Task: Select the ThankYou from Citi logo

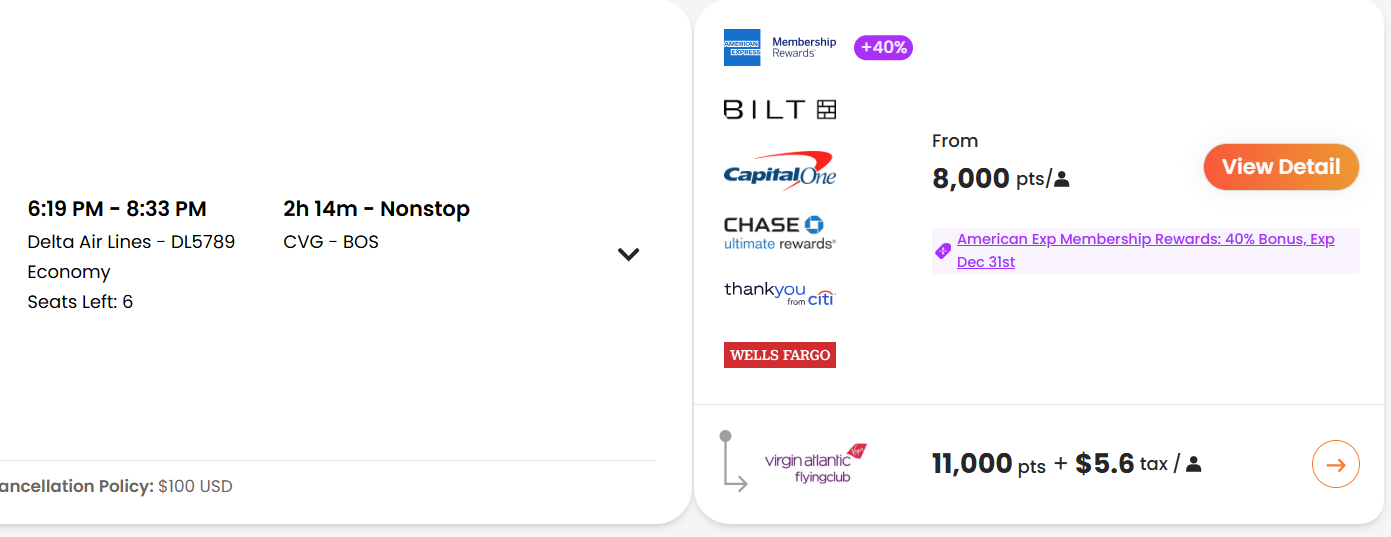Action: tap(779, 293)
